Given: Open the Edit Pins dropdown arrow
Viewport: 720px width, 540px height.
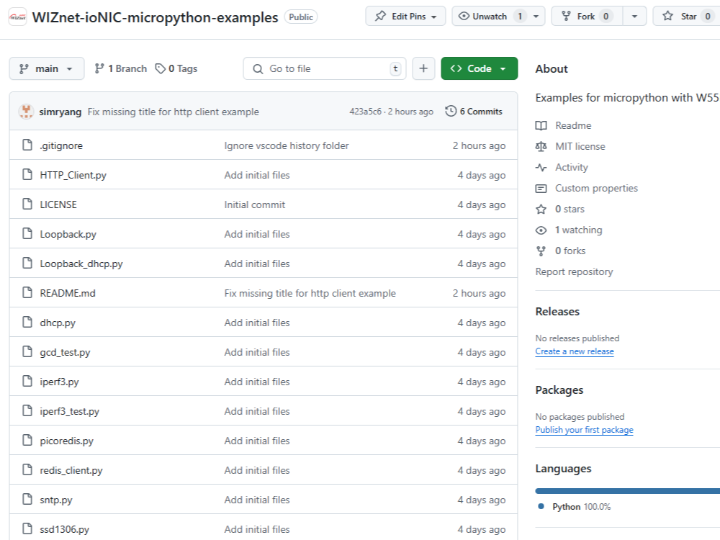Looking at the screenshot, I should [434, 17].
